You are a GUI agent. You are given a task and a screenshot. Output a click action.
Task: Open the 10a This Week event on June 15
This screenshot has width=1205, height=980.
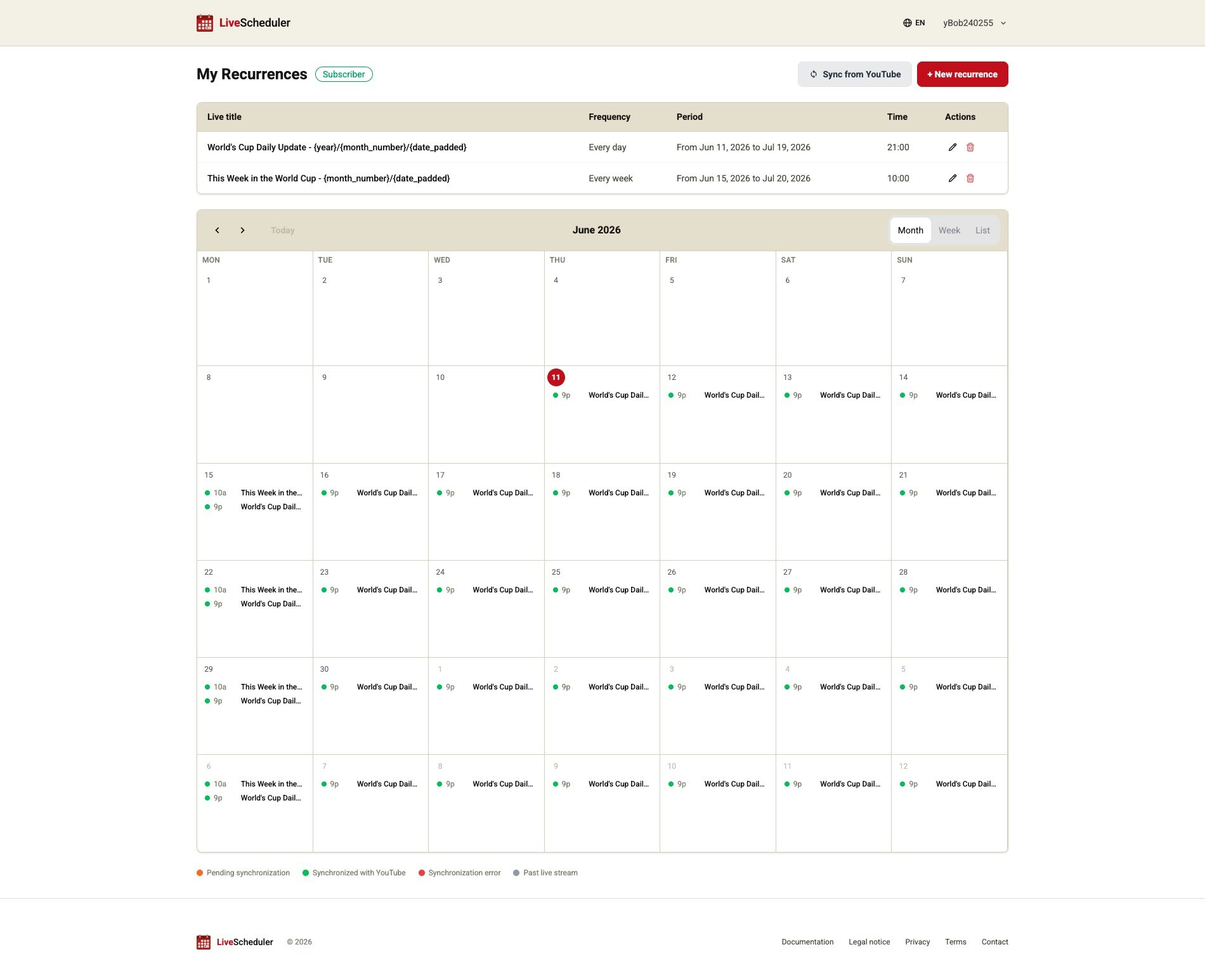coord(254,493)
